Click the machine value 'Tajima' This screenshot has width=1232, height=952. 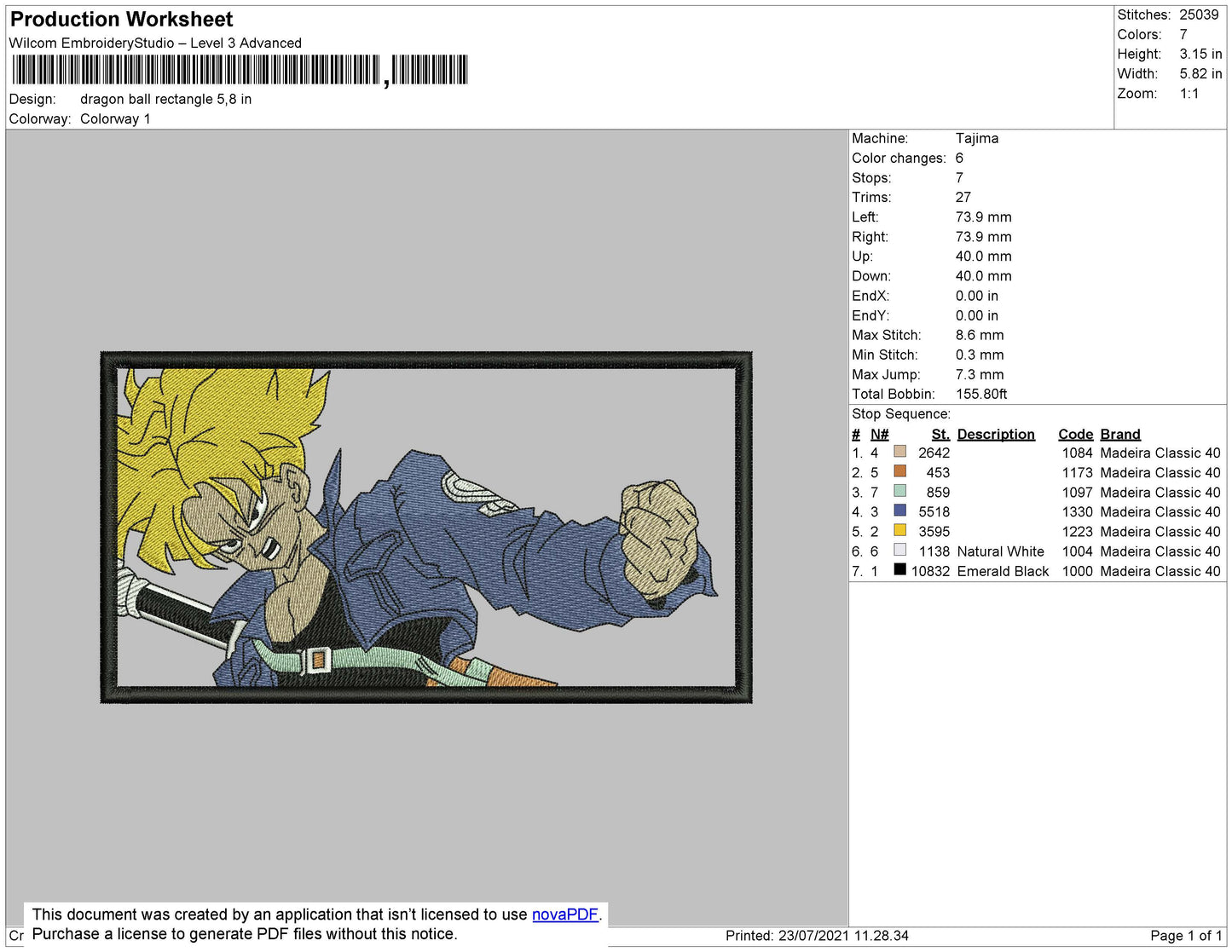977,138
